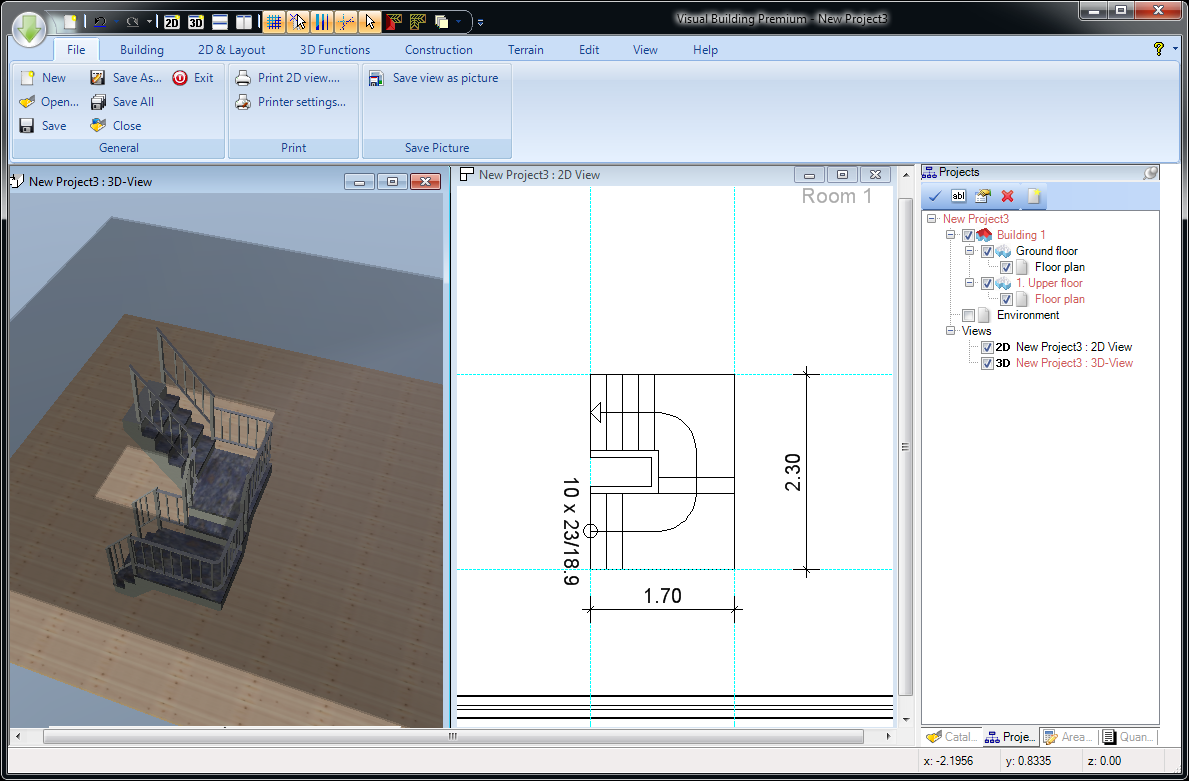The width and height of the screenshot is (1189, 781).
Task: Toggle the grid icon in quick toolbar
Action: (273, 21)
